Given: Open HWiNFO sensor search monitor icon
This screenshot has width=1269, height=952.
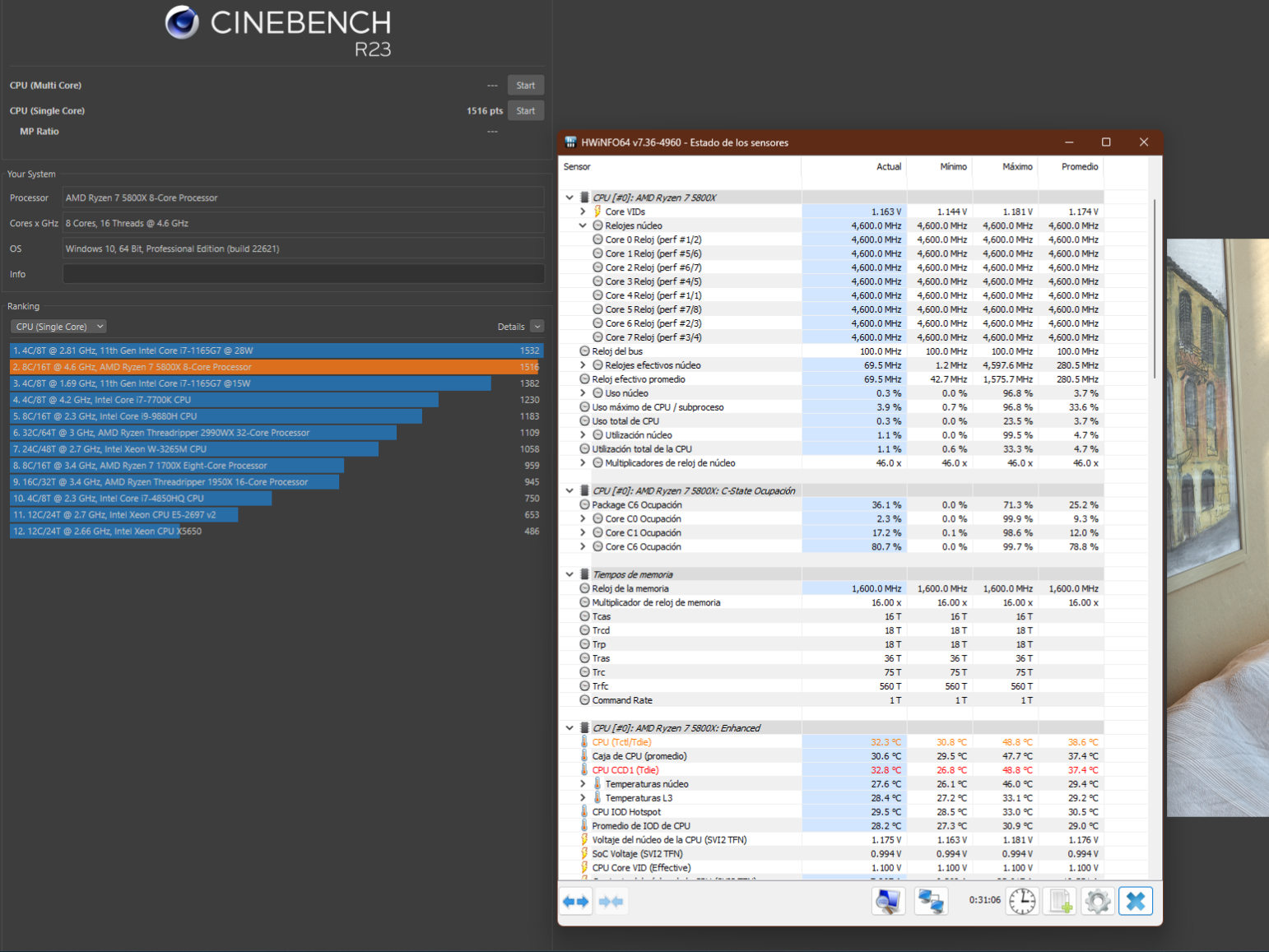Looking at the screenshot, I should pos(888,902).
